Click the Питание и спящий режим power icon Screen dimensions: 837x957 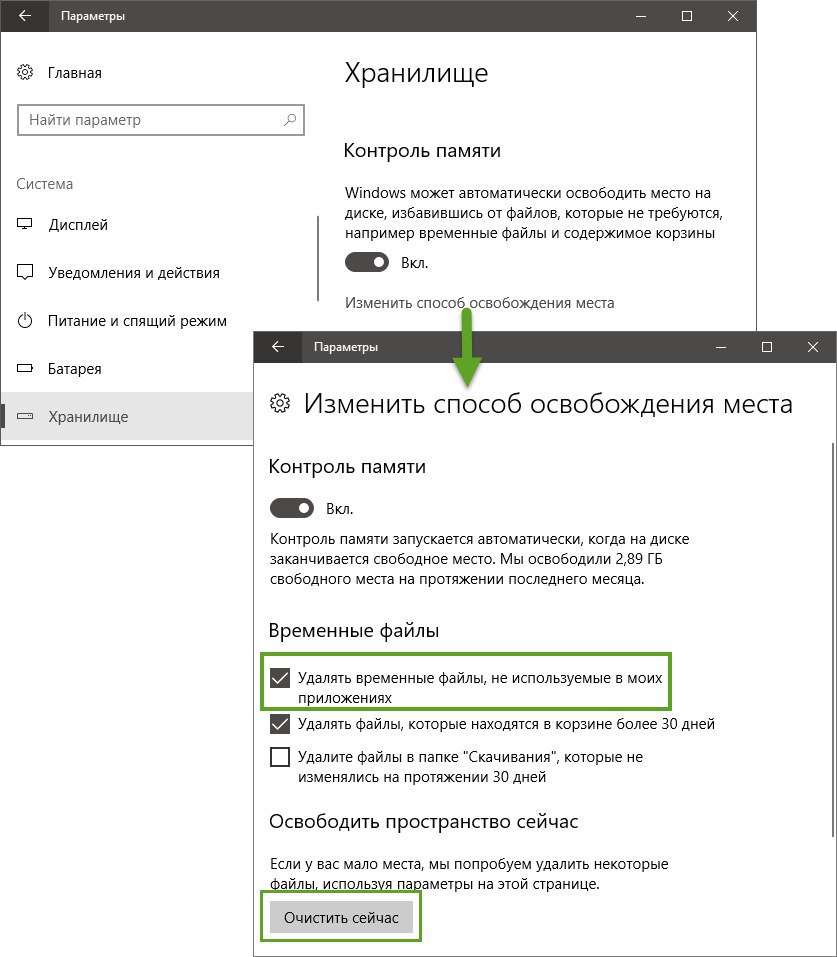24,320
